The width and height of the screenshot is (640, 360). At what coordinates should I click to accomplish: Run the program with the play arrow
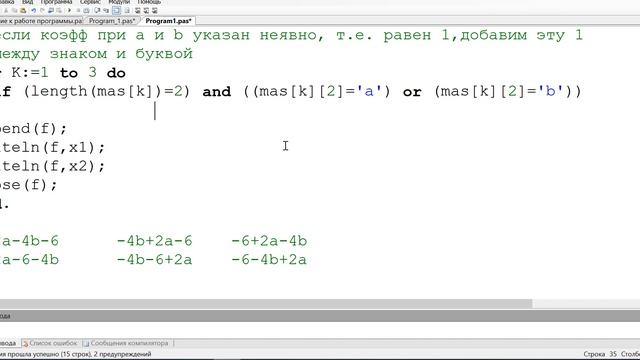coord(69,10)
